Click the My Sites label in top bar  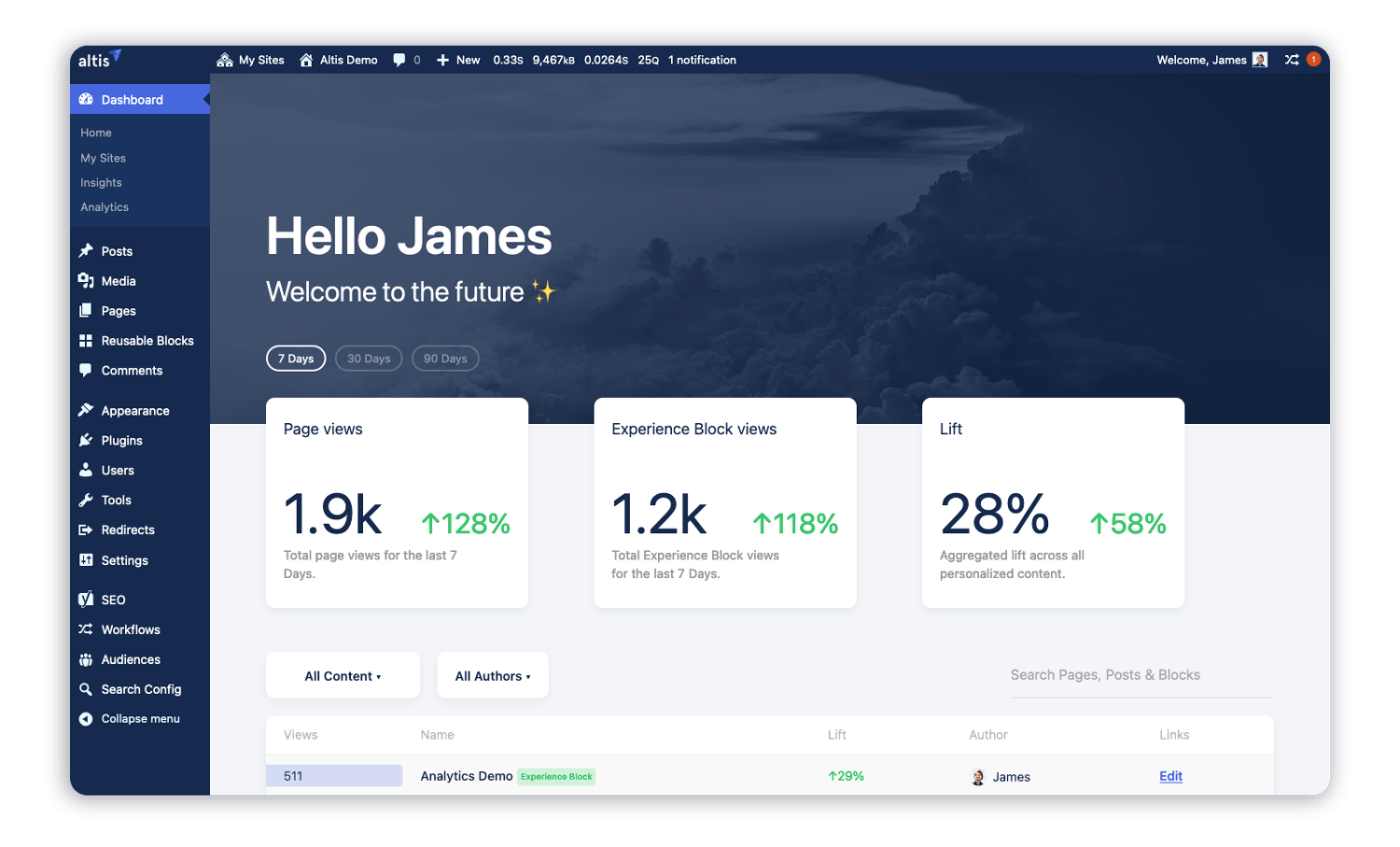pos(261,60)
